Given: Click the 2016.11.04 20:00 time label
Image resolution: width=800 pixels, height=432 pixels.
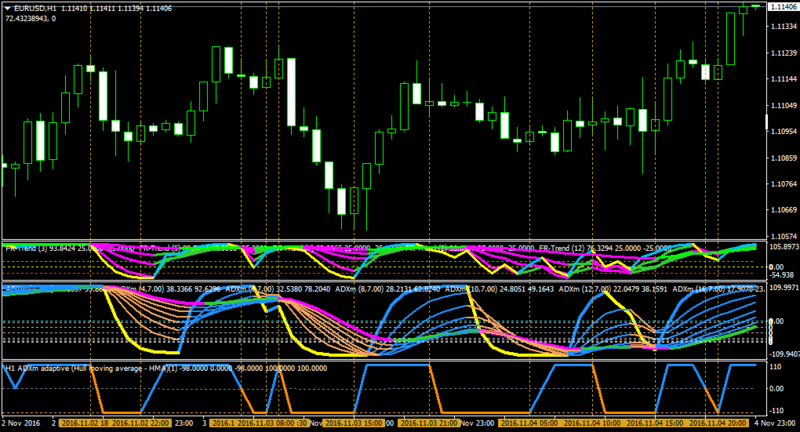Looking at the screenshot, I should click(718, 423).
